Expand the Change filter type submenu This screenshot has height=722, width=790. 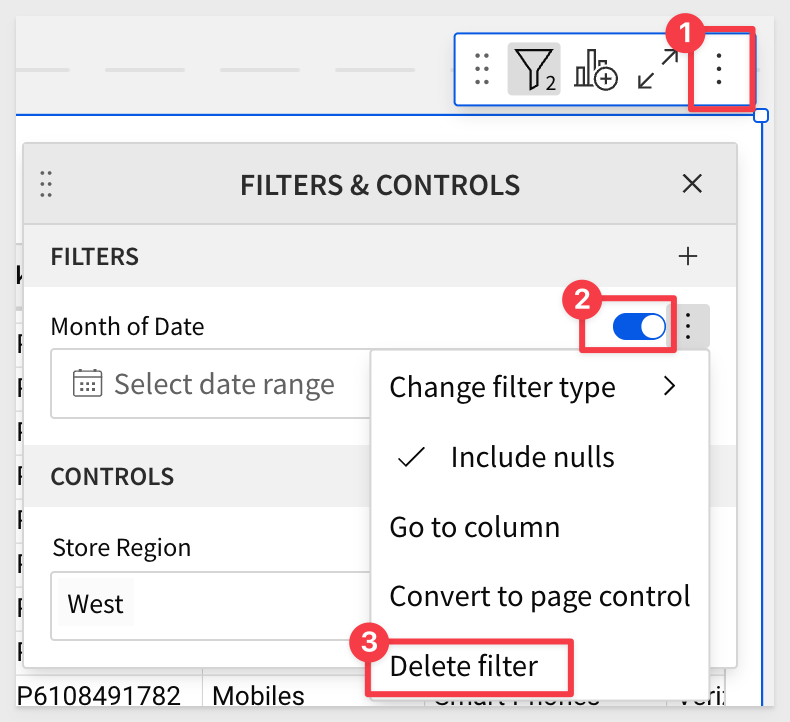click(539, 387)
